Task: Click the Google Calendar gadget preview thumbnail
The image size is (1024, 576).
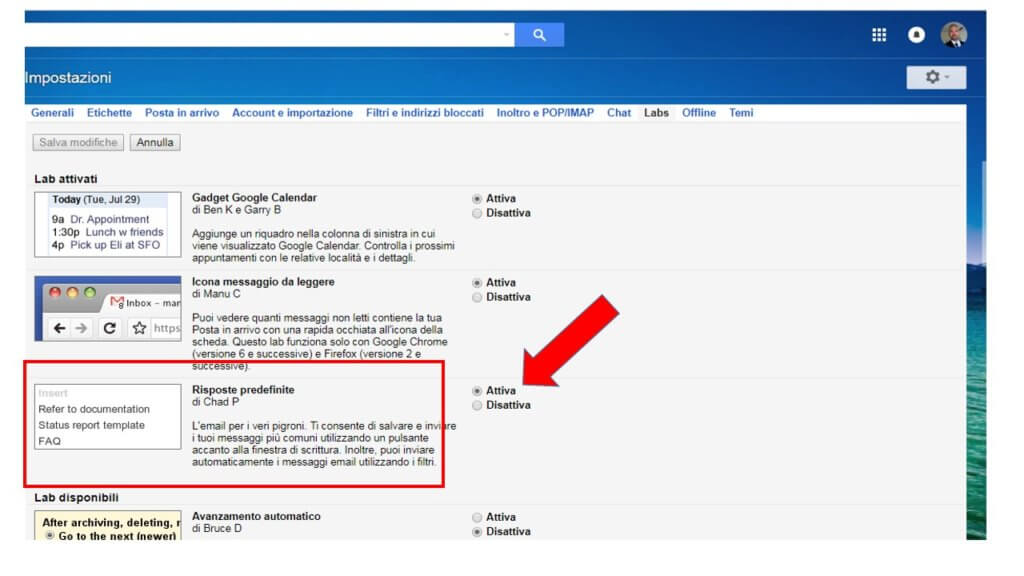Action: click(x=108, y=224)
